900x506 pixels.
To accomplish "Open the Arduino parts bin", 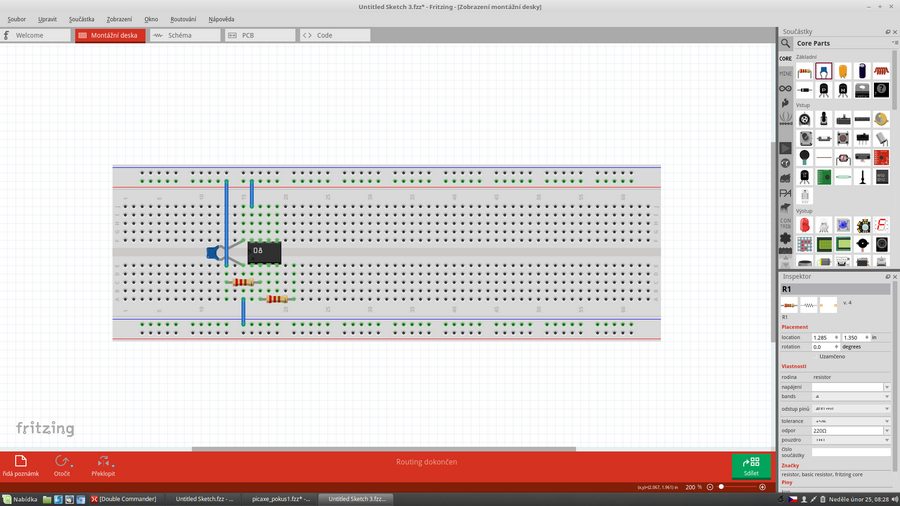I will (785, 88).
